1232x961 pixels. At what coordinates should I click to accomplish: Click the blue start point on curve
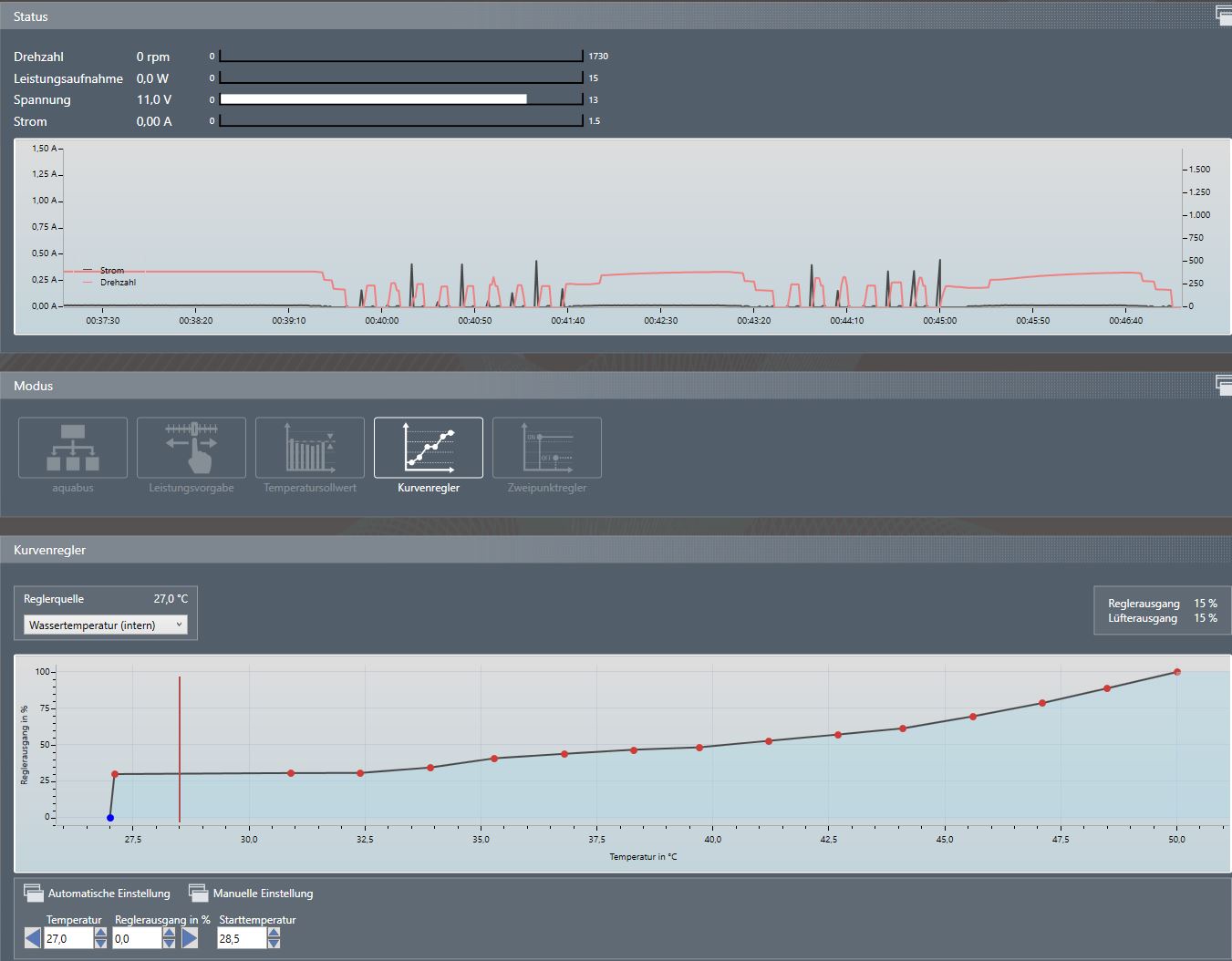[110, 818]
